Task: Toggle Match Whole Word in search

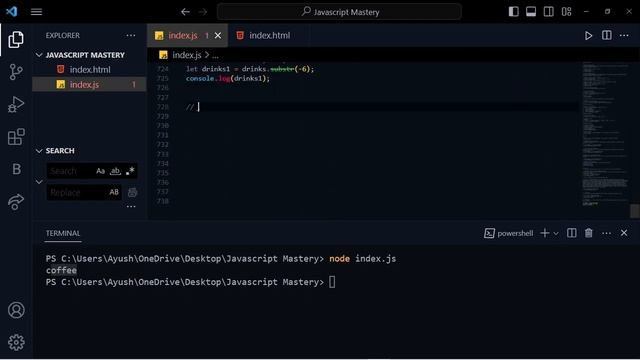Action: [x=116, y=171]
